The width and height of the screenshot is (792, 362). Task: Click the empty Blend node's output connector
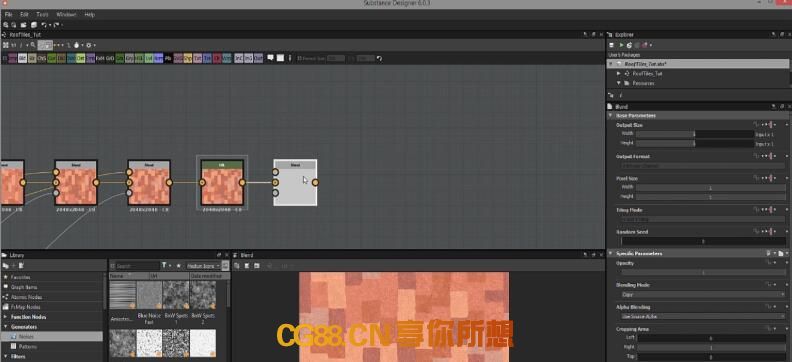tap(315, 182)
